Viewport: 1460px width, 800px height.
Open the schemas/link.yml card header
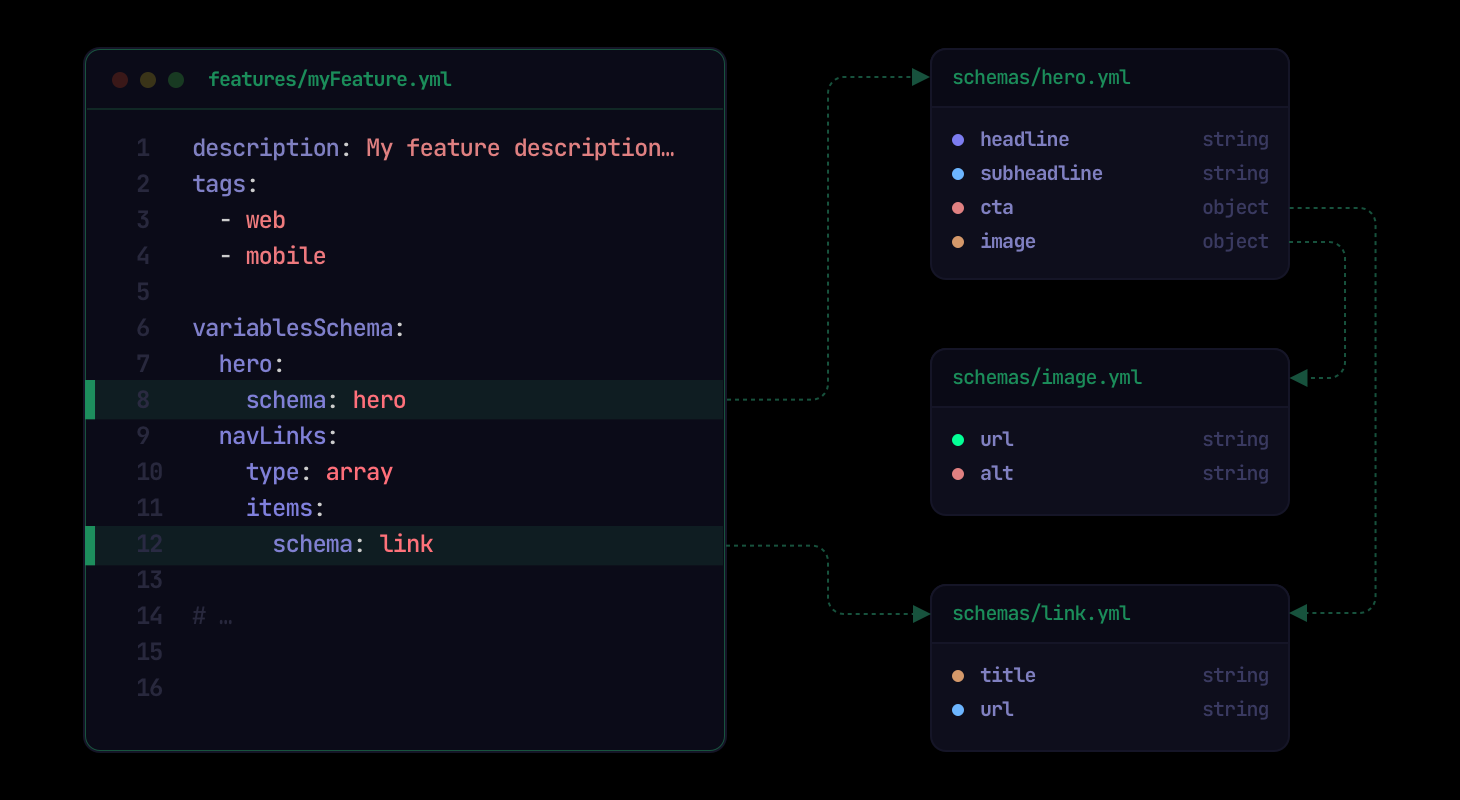click(1041, 614)
